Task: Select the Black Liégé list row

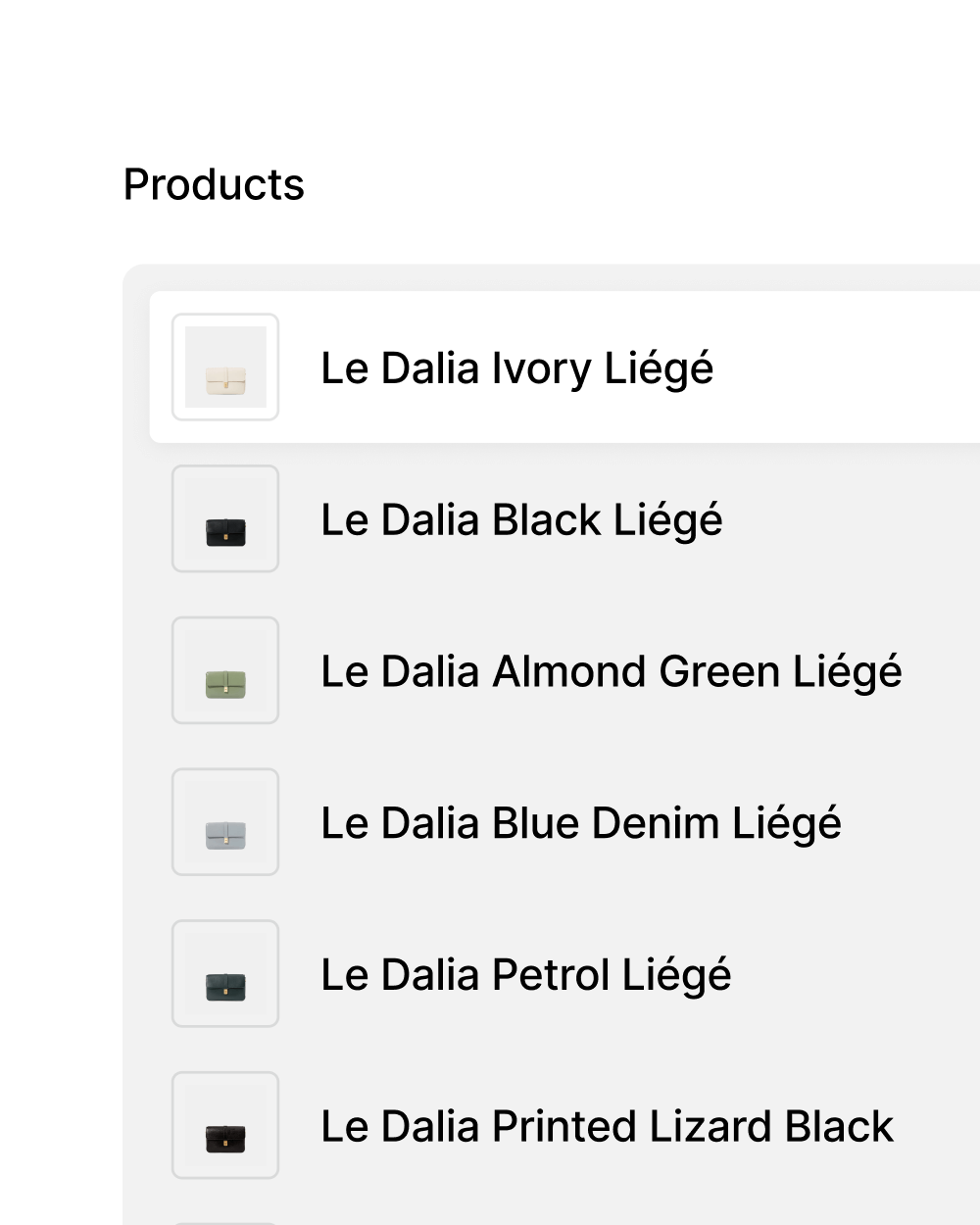Action: pos(843,519)
